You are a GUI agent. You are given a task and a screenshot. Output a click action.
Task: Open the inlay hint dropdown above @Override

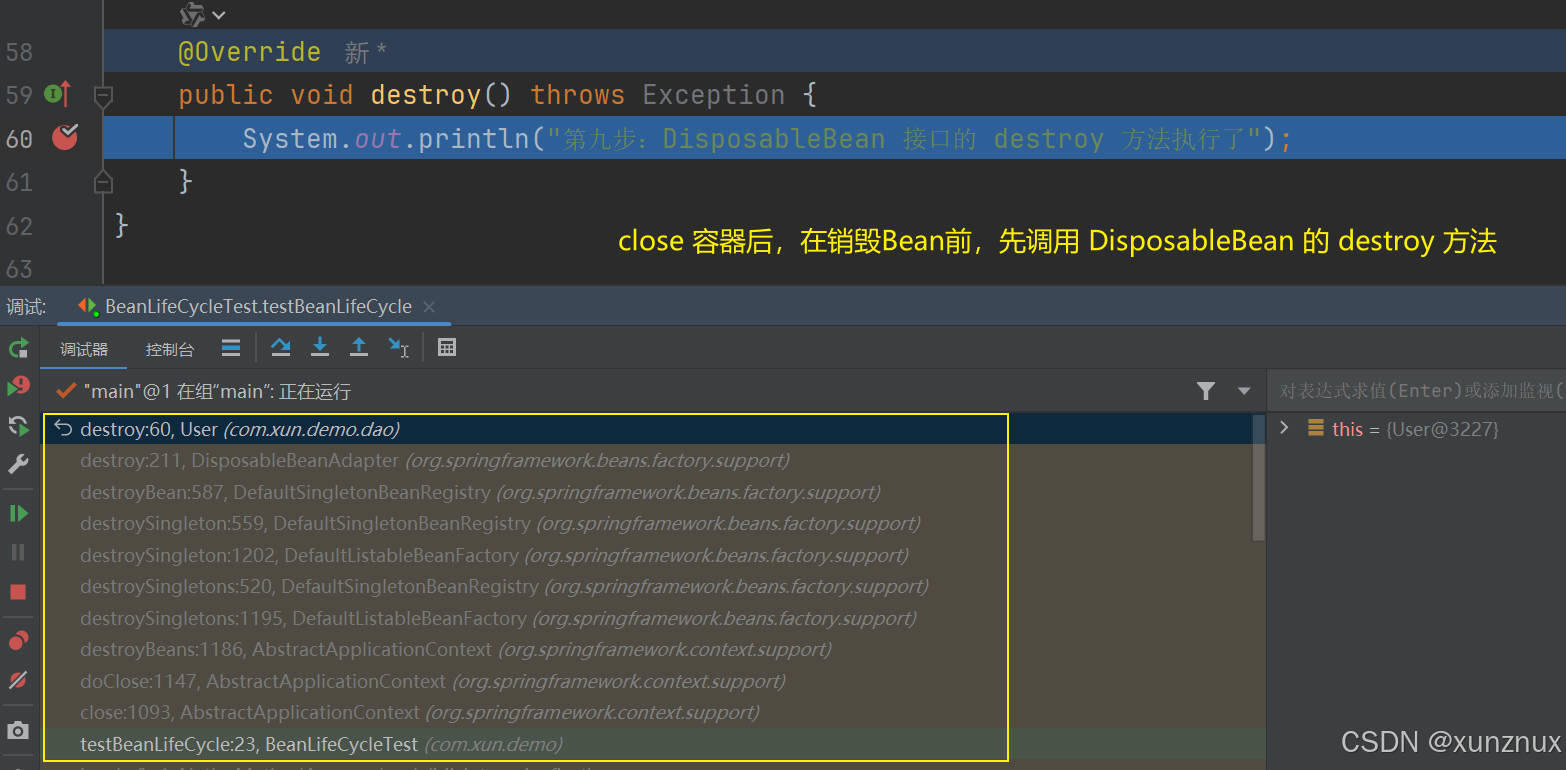click(203, 15)
